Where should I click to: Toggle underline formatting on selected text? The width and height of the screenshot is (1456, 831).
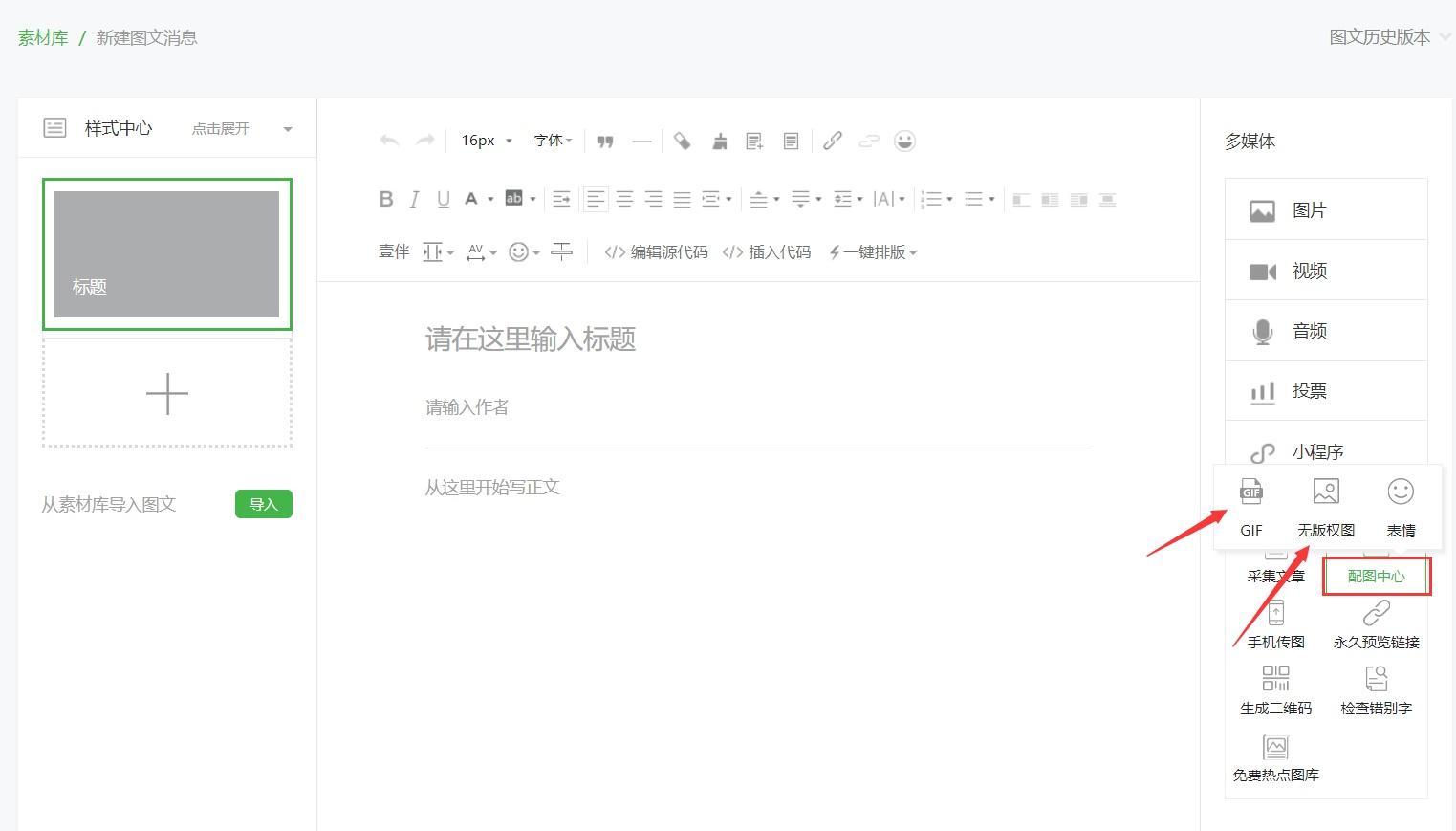click(443, 199)
